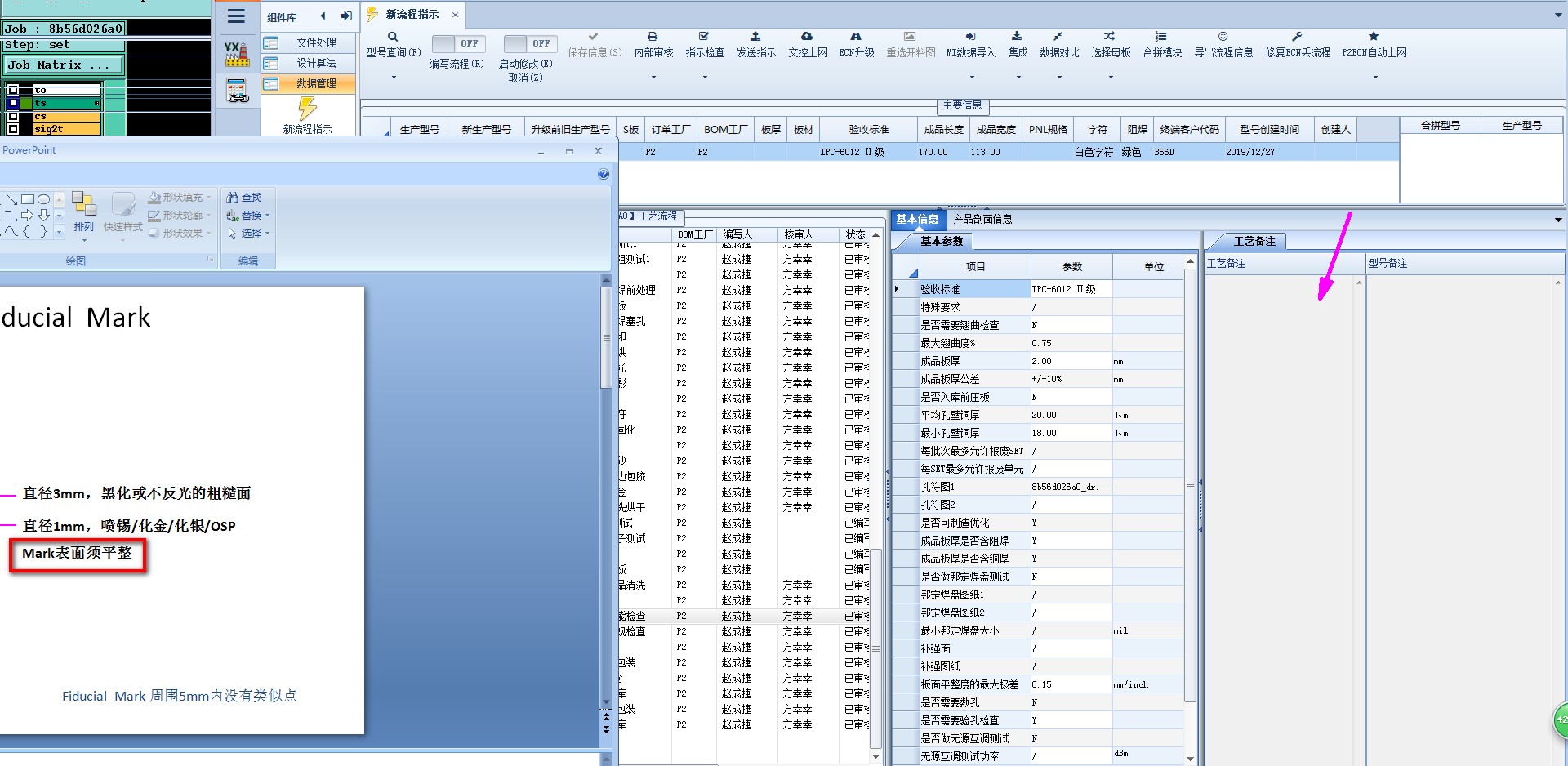
Task: Select the rectangle shape in PowerPoint shapes gallery
Action: tap(28, 199)
